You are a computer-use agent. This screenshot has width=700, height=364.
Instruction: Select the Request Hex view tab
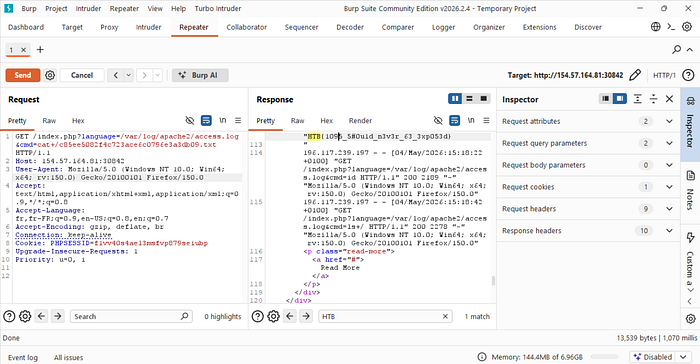(x=78, y=121)
